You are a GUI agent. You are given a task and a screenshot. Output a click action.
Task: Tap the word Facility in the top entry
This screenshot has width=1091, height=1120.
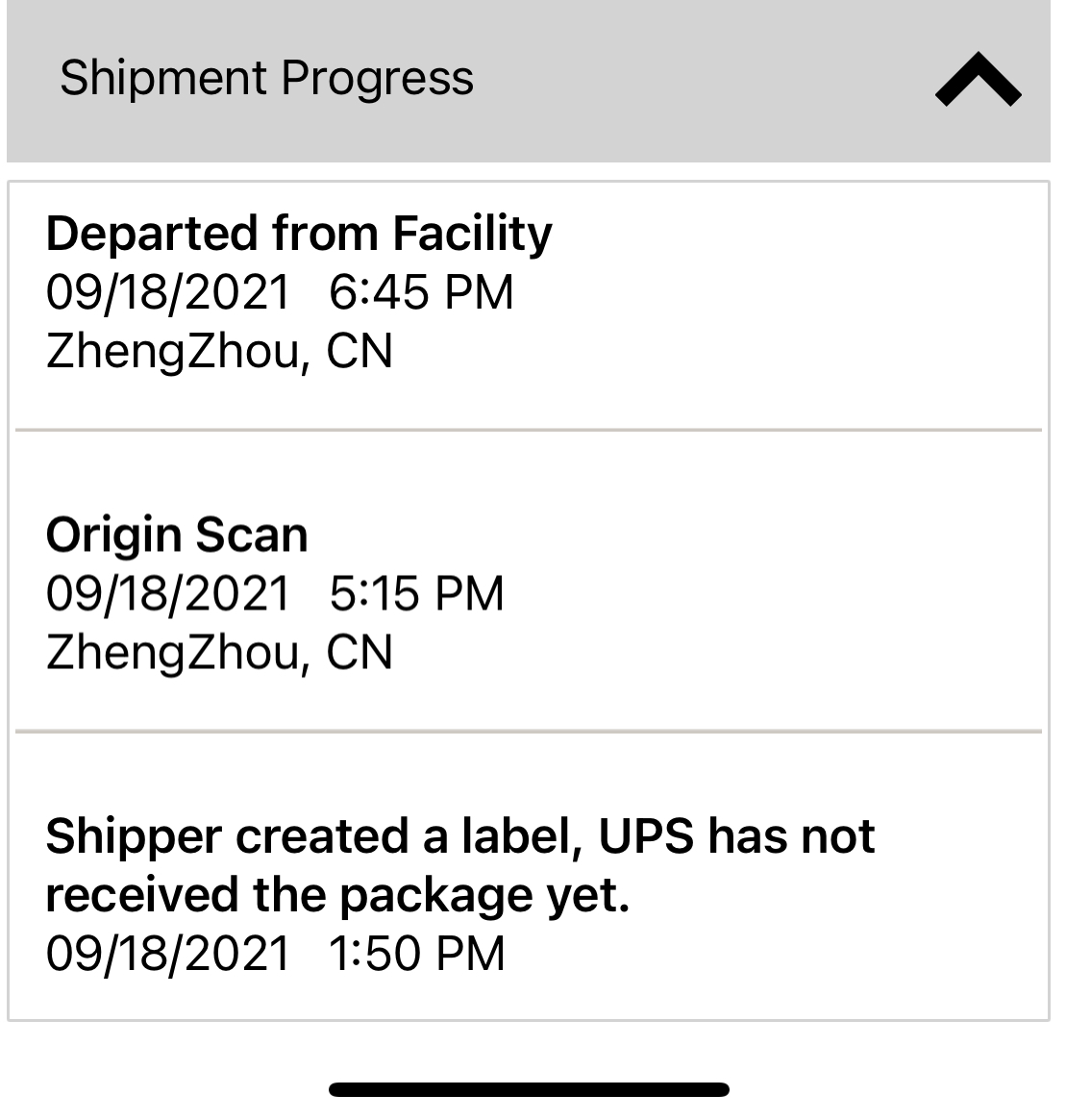pos(472,234)
